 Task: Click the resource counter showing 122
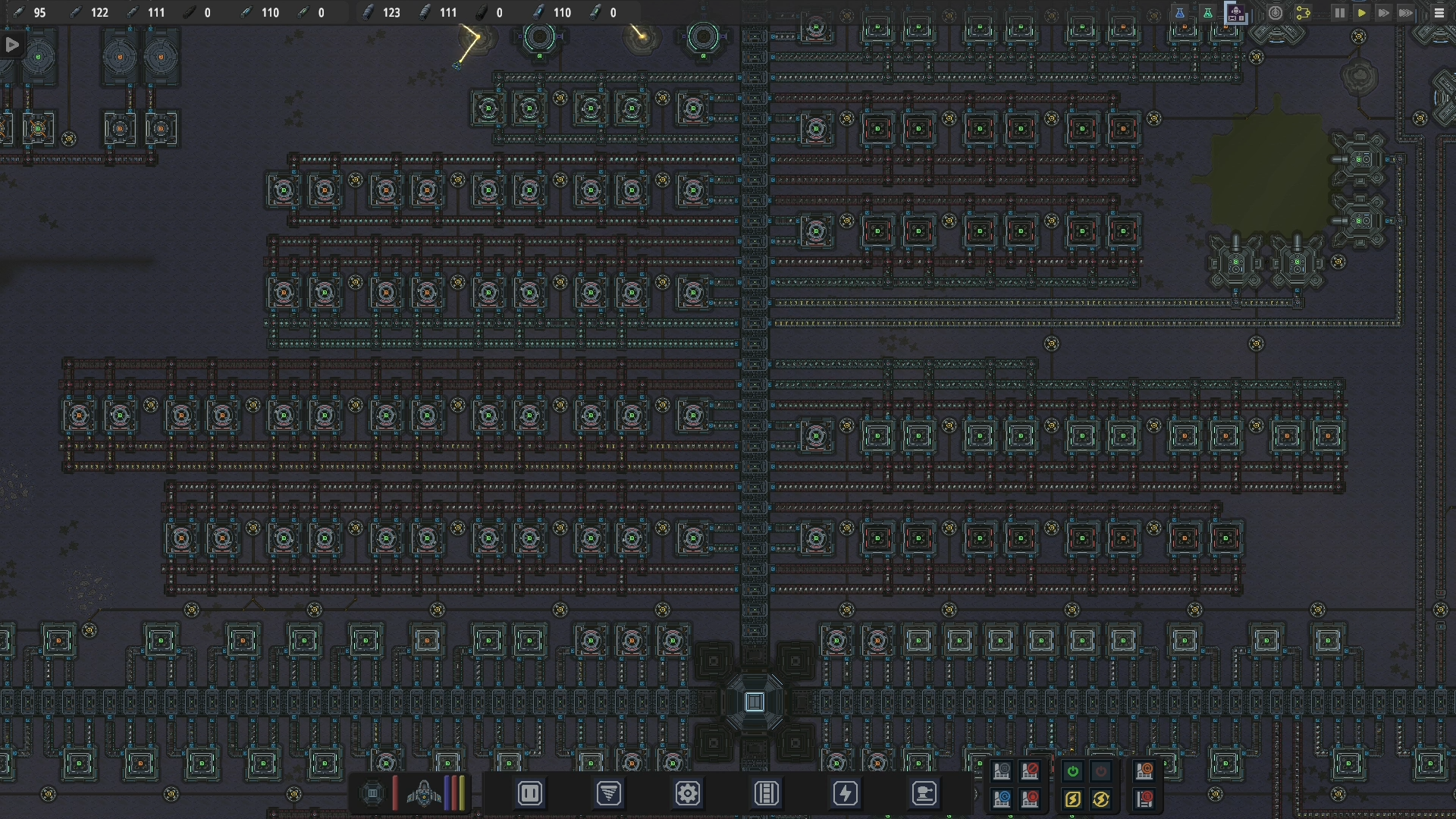pyautogui.click(x=90, y=13)
